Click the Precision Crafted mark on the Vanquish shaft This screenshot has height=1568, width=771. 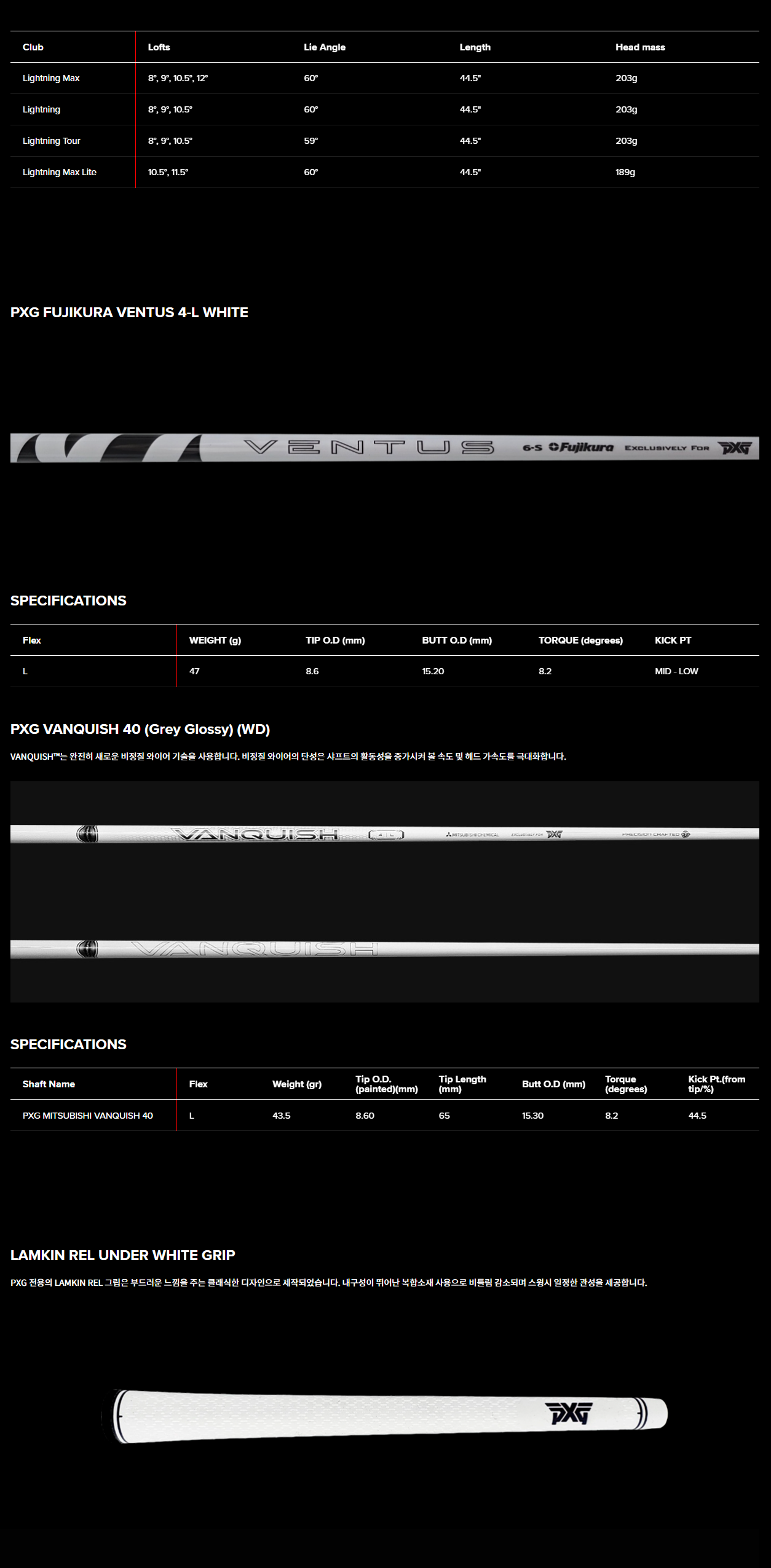point(656,835)
